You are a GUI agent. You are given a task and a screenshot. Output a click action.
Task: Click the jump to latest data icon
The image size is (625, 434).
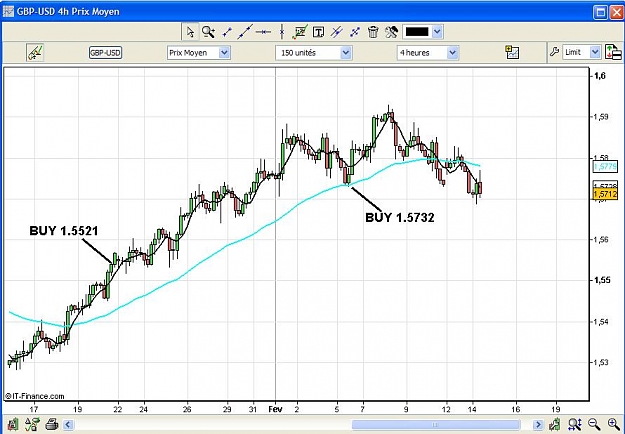[x=554, y=424]
